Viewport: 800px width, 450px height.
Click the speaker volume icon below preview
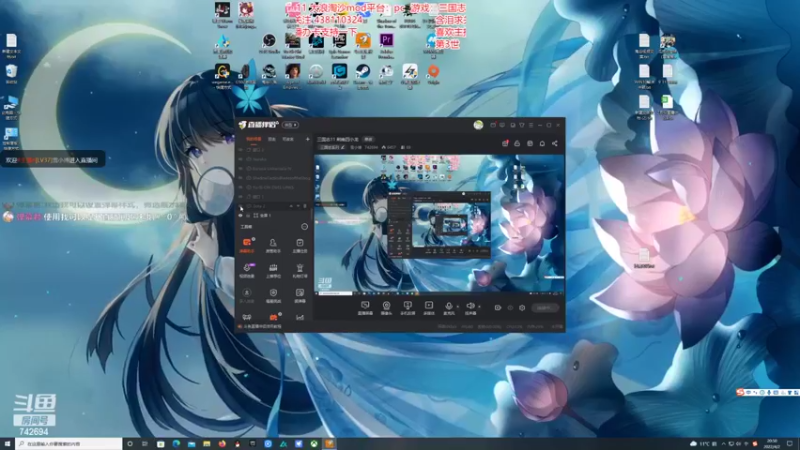click(470, 305)
